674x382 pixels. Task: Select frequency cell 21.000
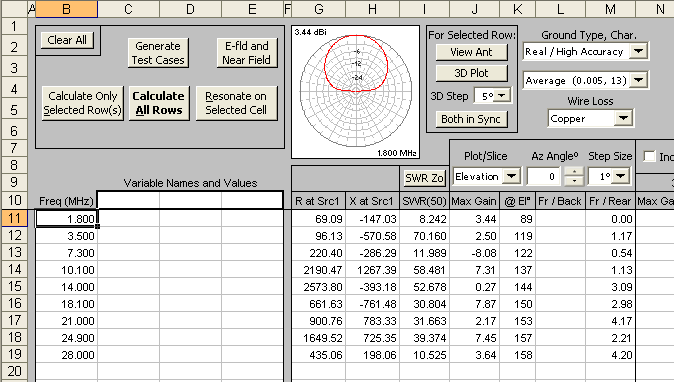(x=66, y=321)
